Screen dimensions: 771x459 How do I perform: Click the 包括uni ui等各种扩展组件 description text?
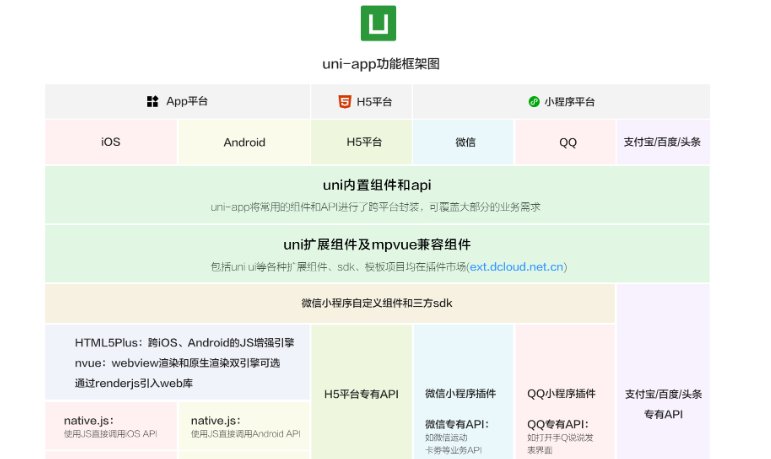click(388, 267)
